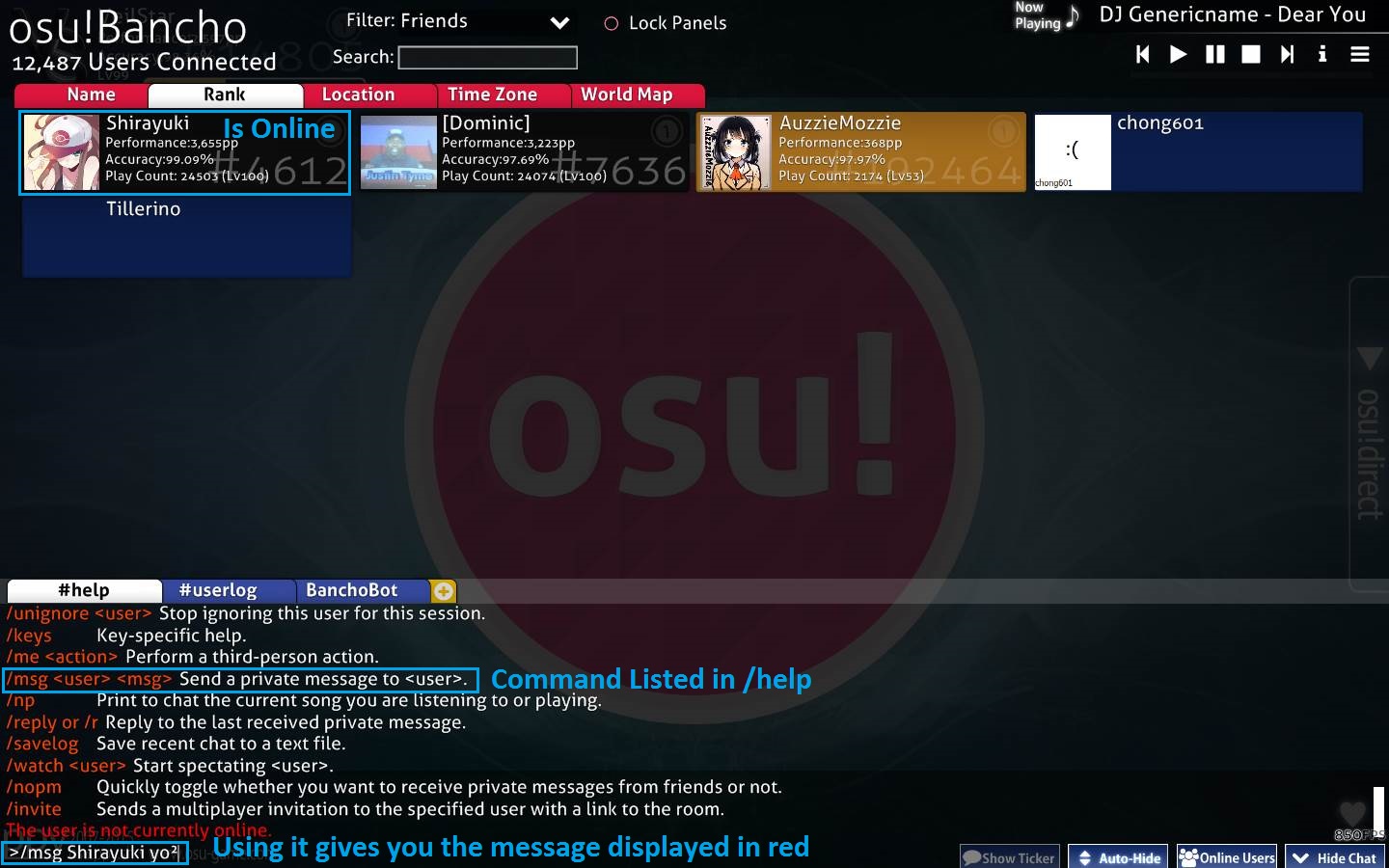Open the jukebox playlist menu icon
This screenshot has width=1389, height=868.
[x=1360, y=54]
